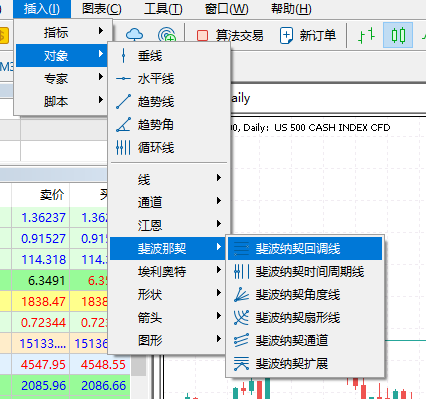Screen dimensions: 426x399
Task: Switch to bar chart view icon
Action: (x=366, y=35)
